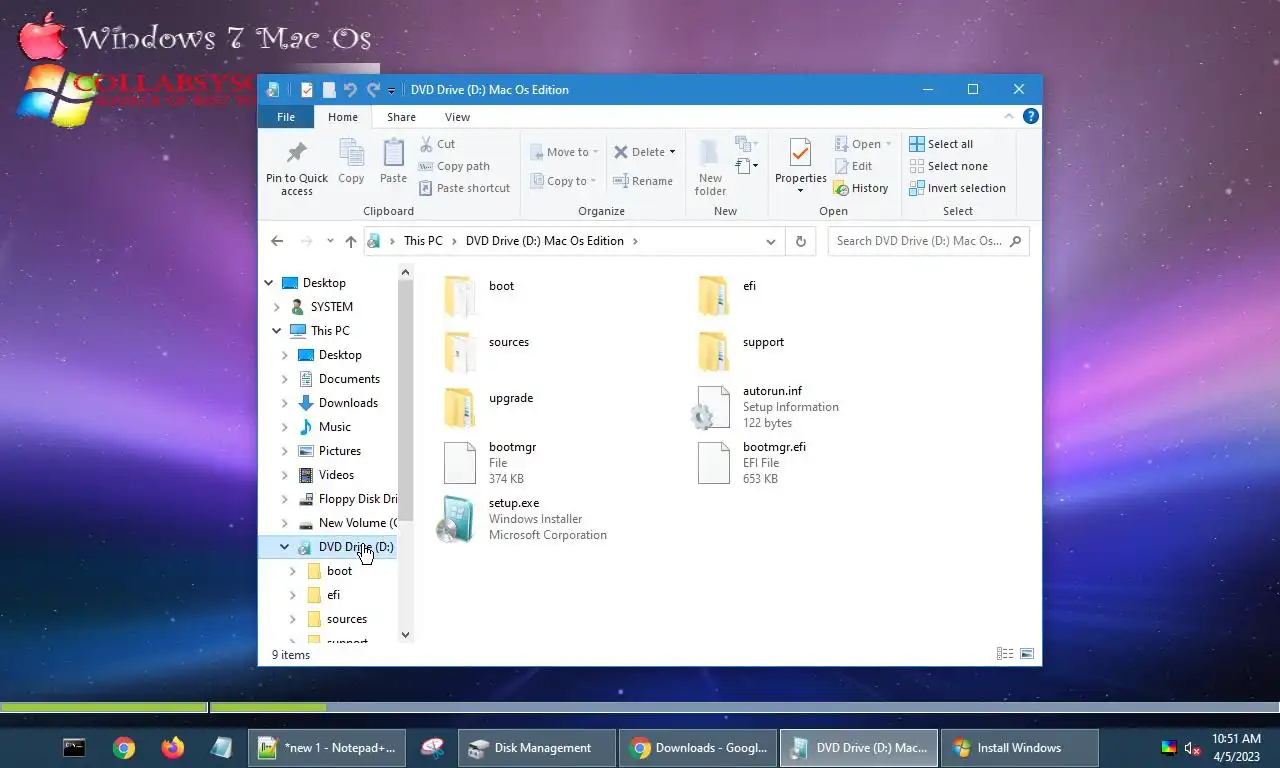Click the Copy ribbon button
1280x768 pixels.
(351, 161)
